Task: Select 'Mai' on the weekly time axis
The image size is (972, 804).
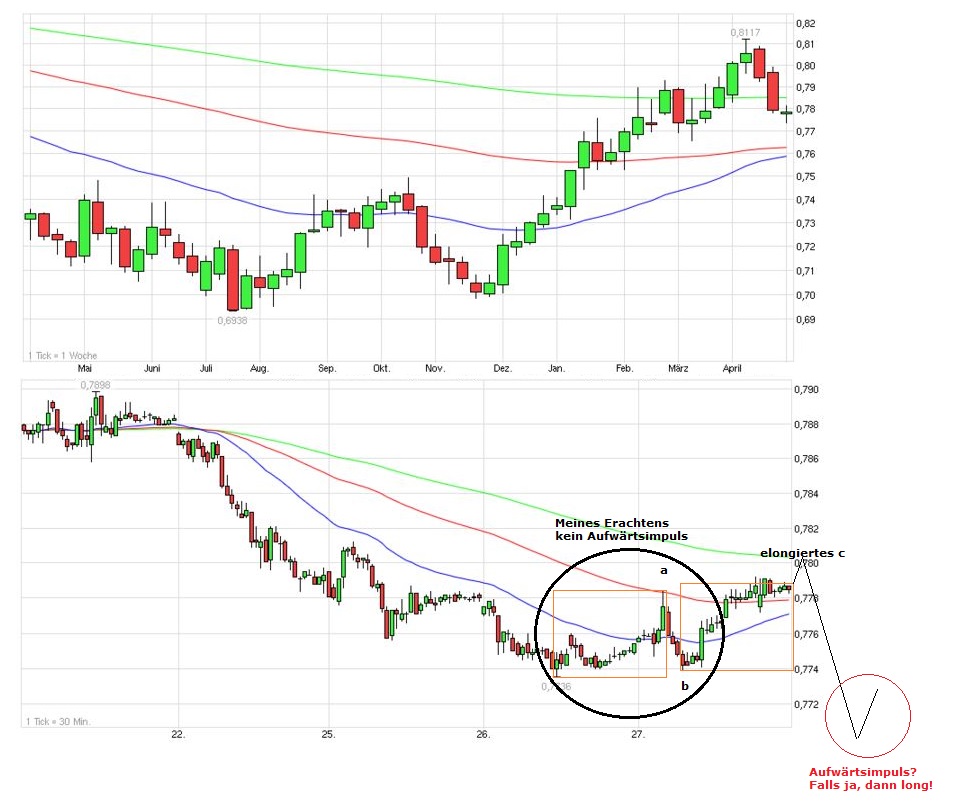Action: click(x=87, y=369)
